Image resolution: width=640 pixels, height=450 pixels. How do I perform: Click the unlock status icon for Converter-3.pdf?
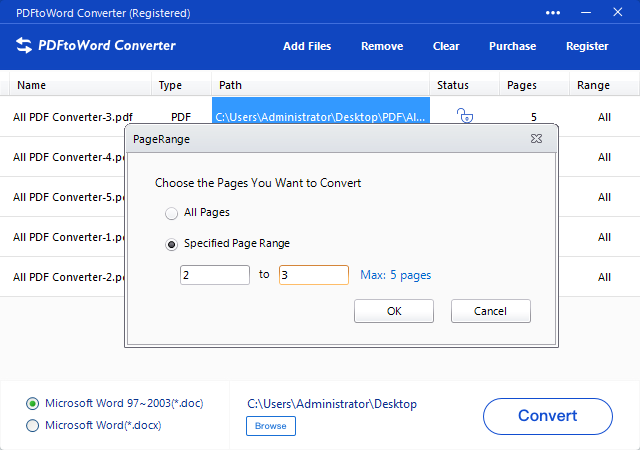(464, 116)
